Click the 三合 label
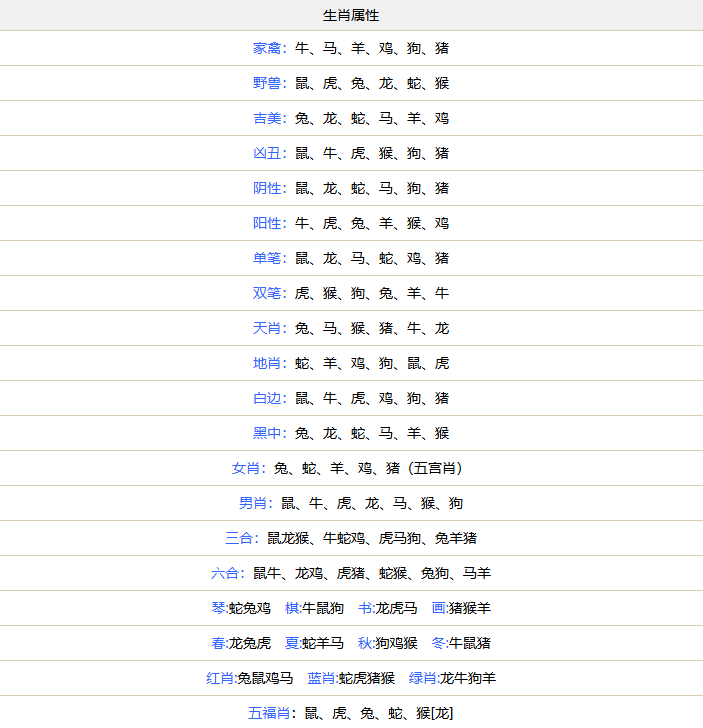 pos(239,538)
